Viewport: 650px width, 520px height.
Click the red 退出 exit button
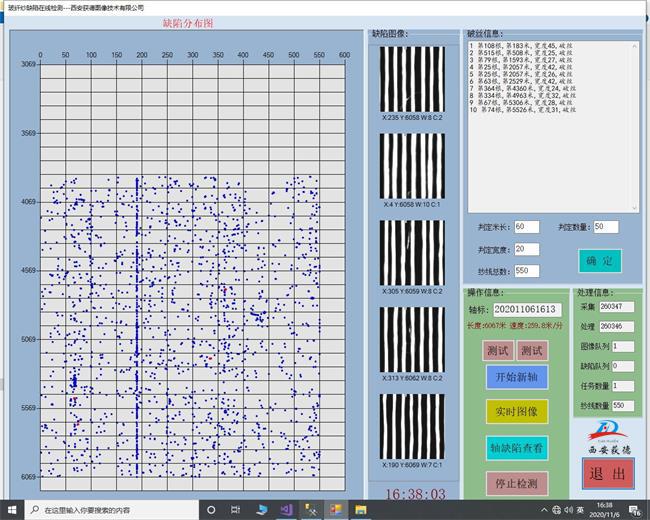tap(609, 474)
